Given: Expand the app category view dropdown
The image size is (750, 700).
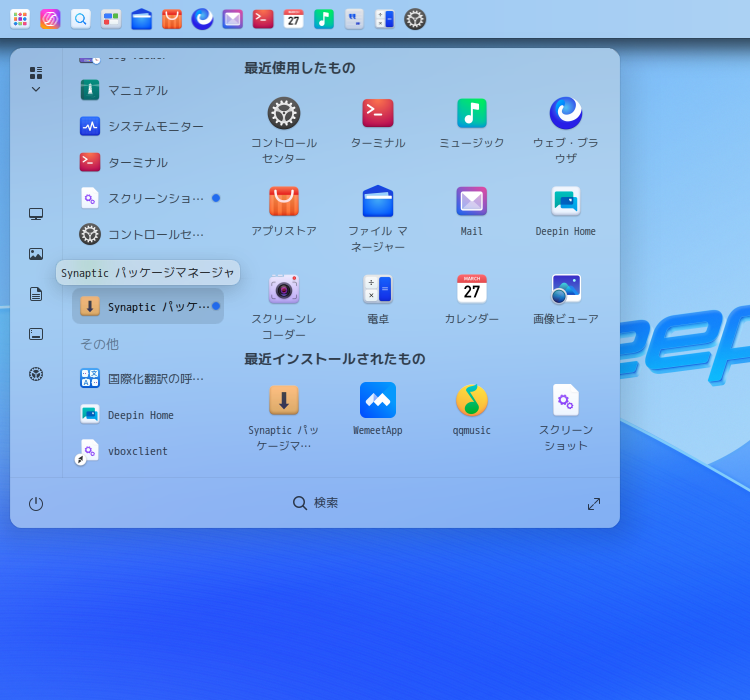Looking at the screenshot, I should [36, 80].
